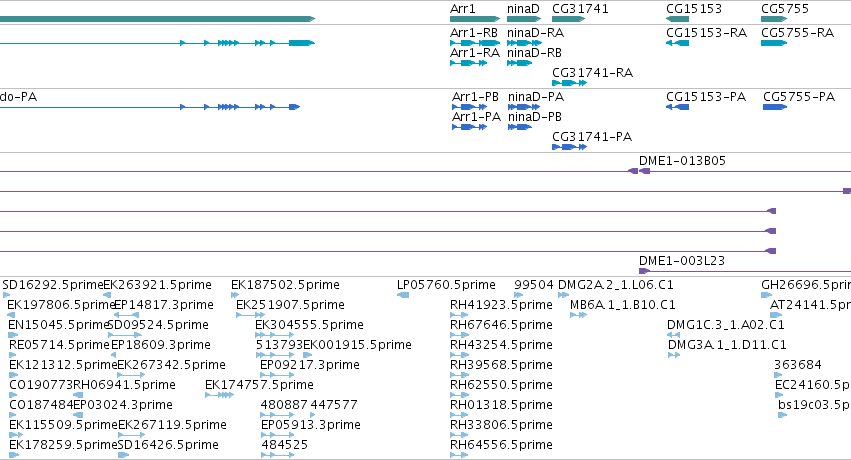Select the EK251907.5prime EST label
Image resolution: width=851 pixels, height=460 pixels.
tap(290, 305)
